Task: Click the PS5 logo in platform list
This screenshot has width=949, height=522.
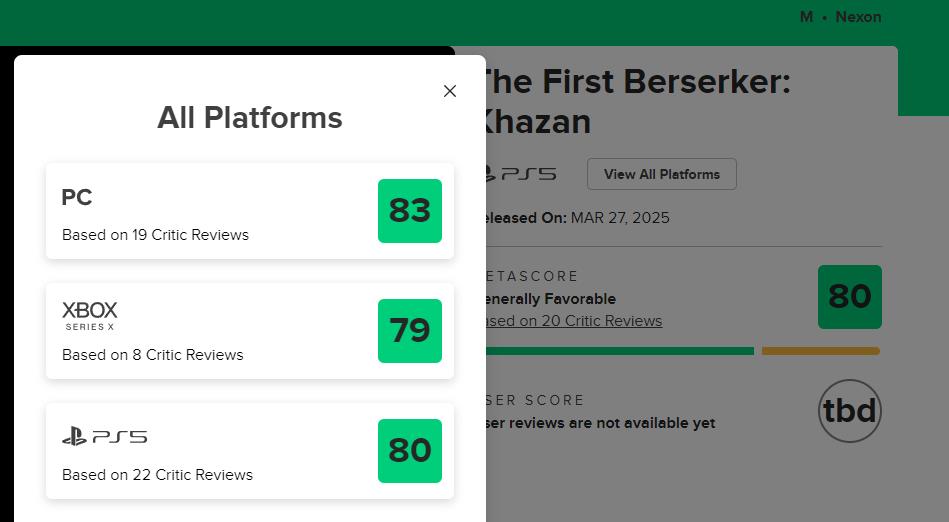Action: click(104, 436)
